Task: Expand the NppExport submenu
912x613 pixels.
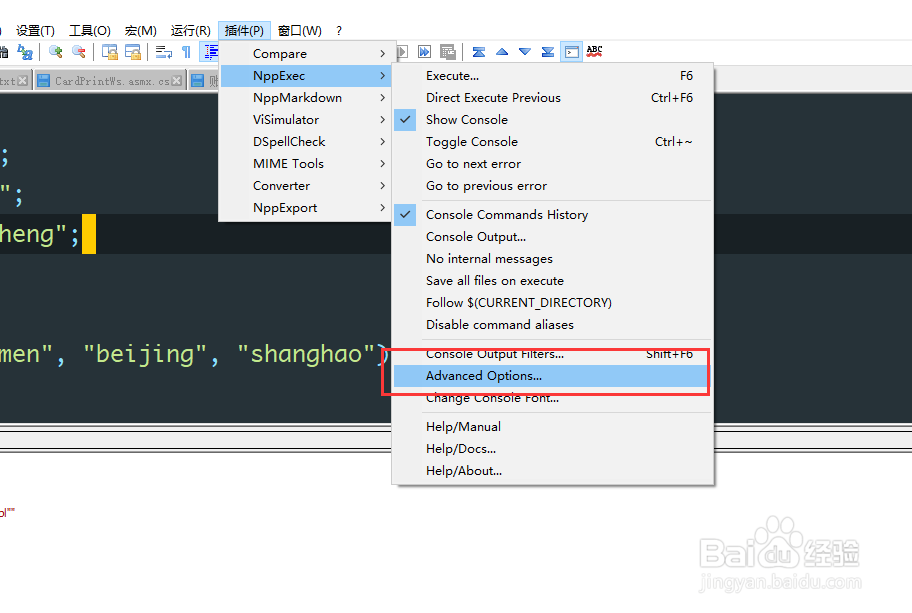Action: (288, 207)
